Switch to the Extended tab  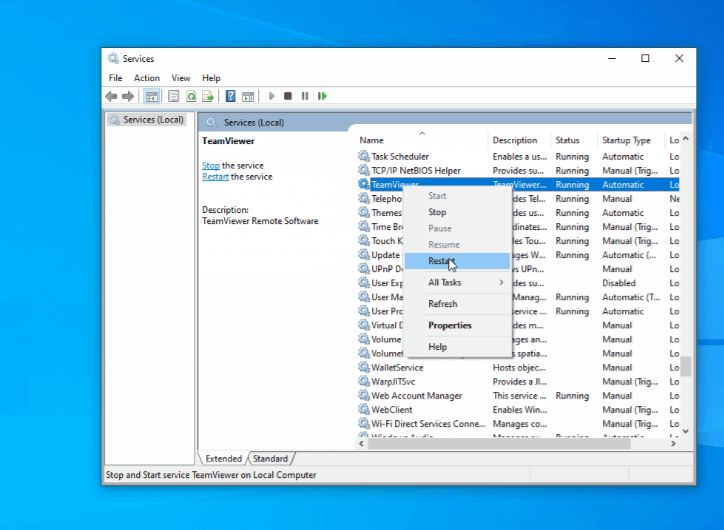pos(223,458)
